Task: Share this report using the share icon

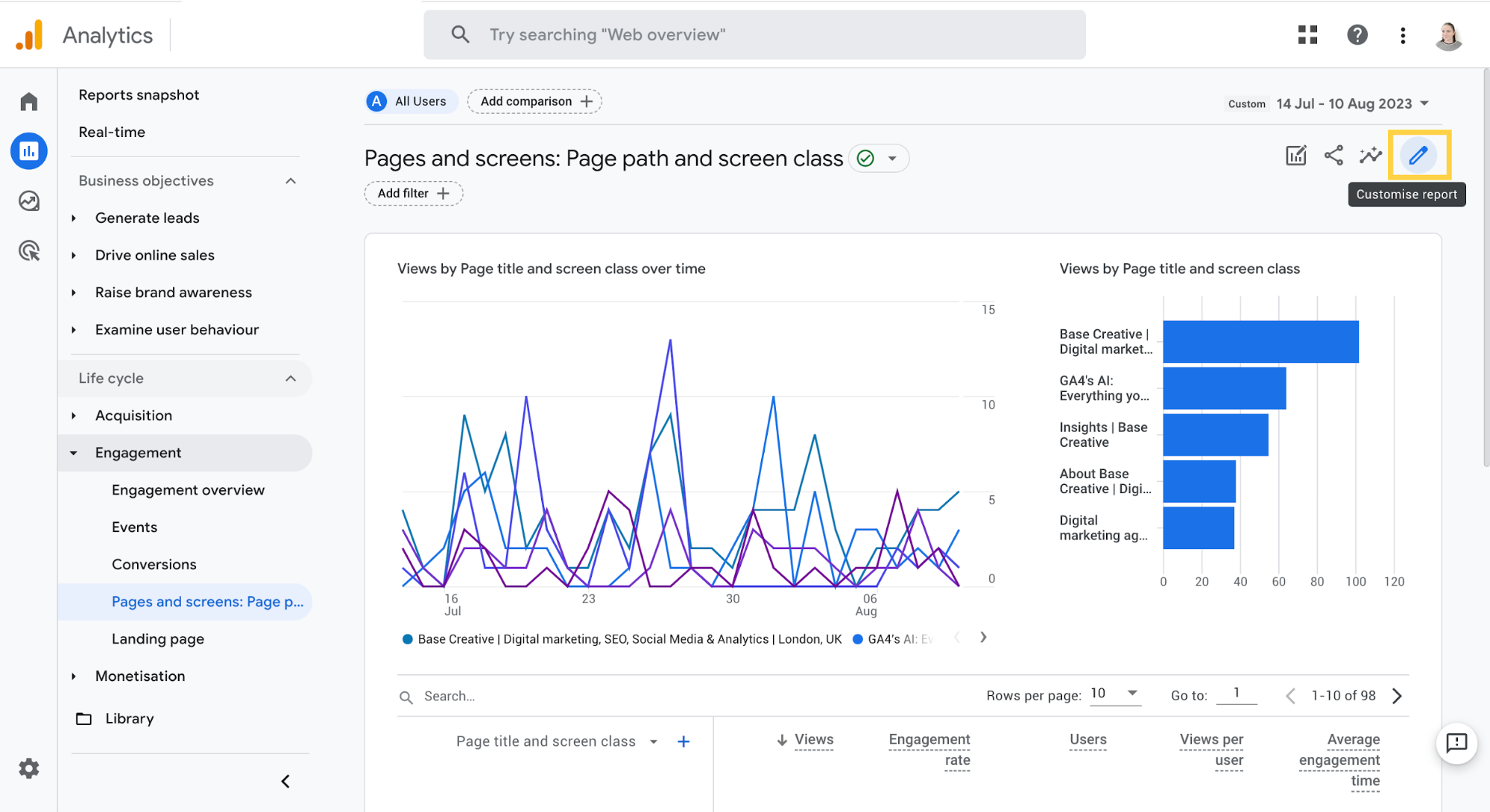Action: (1334, 155)
